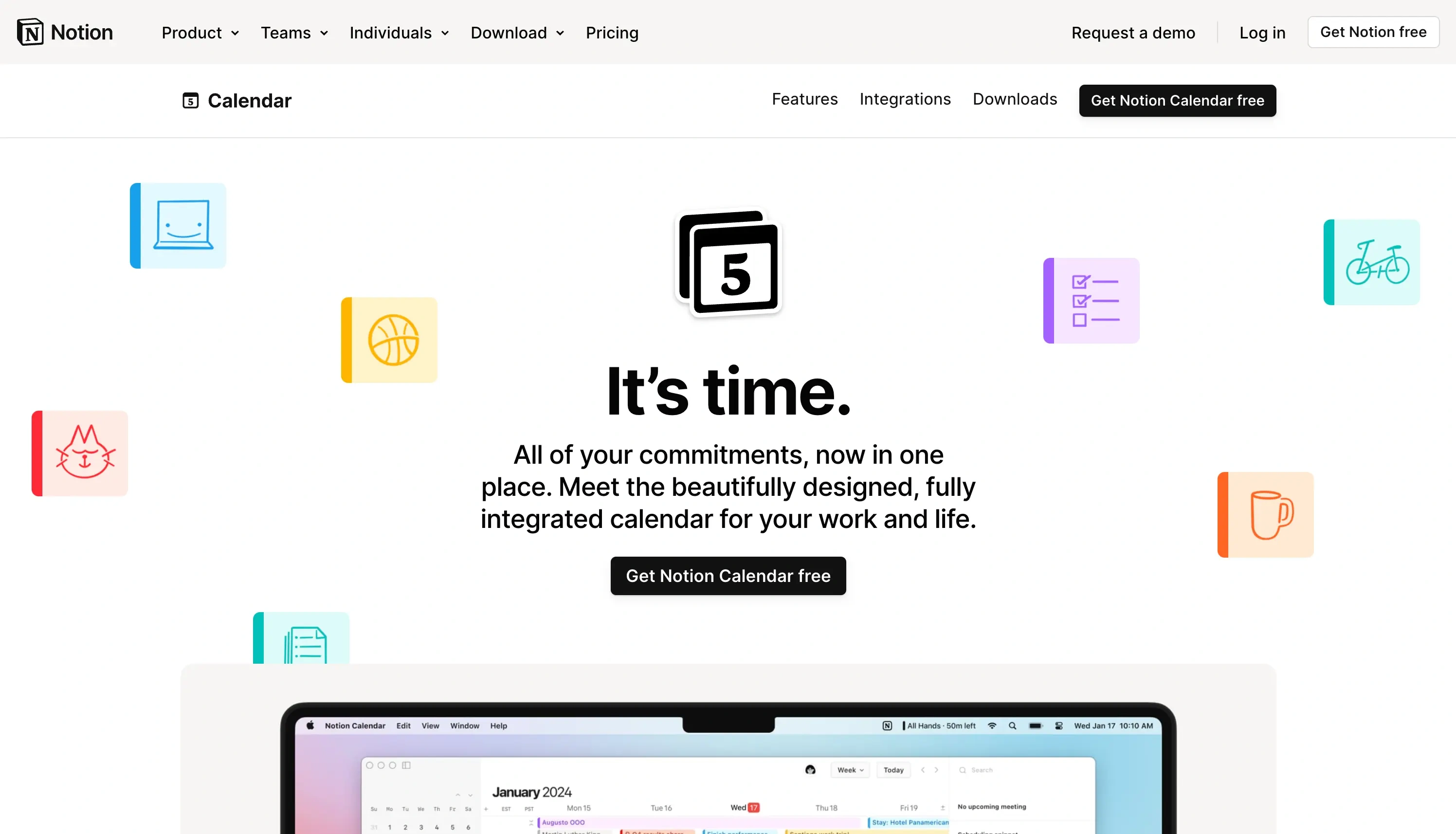Open the Individuals dropdown menu
The width and height of the screenshot is (1456, 834).
[x=397, y=32]
